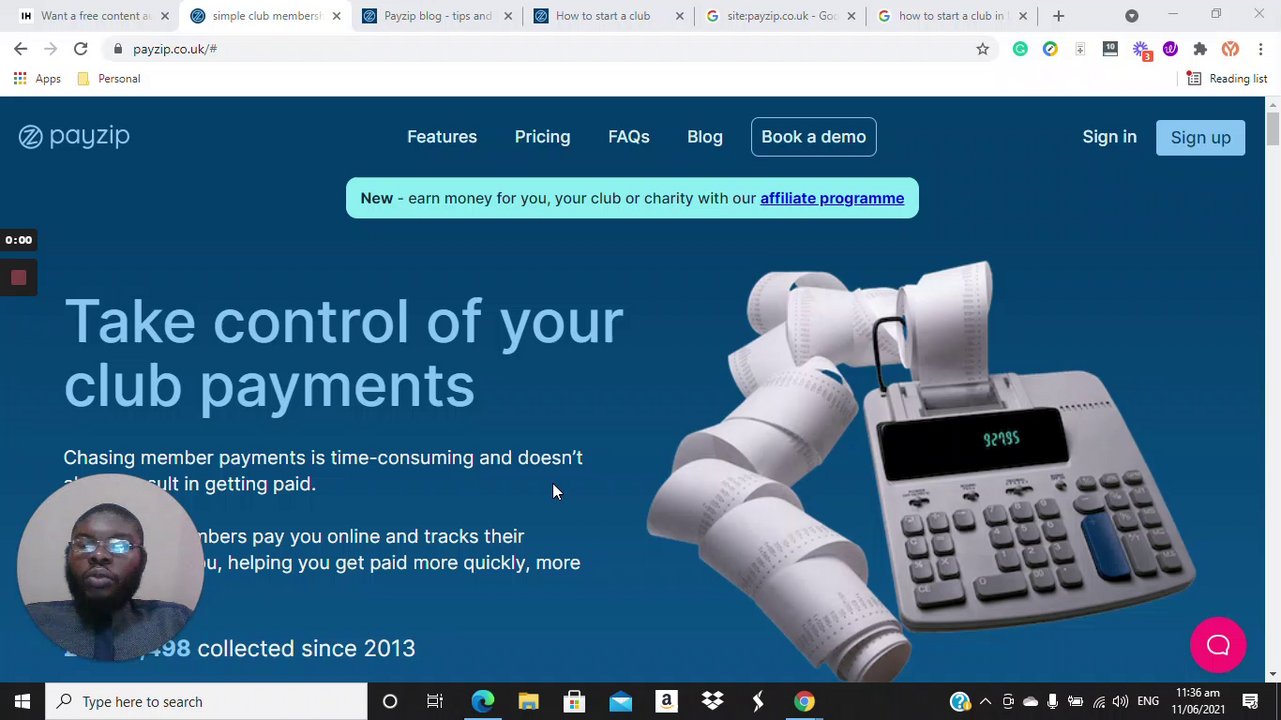Open the microphone tray icon
This screenshot has height=720, width=1281.
click(x=1052, y=701)
